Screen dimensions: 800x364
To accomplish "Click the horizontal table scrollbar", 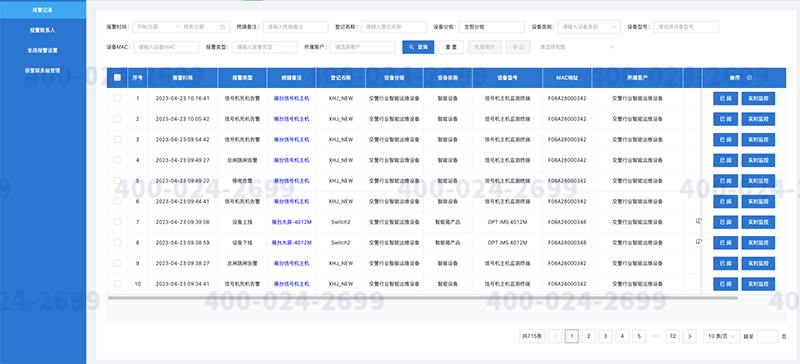I will tap(422, 297).
